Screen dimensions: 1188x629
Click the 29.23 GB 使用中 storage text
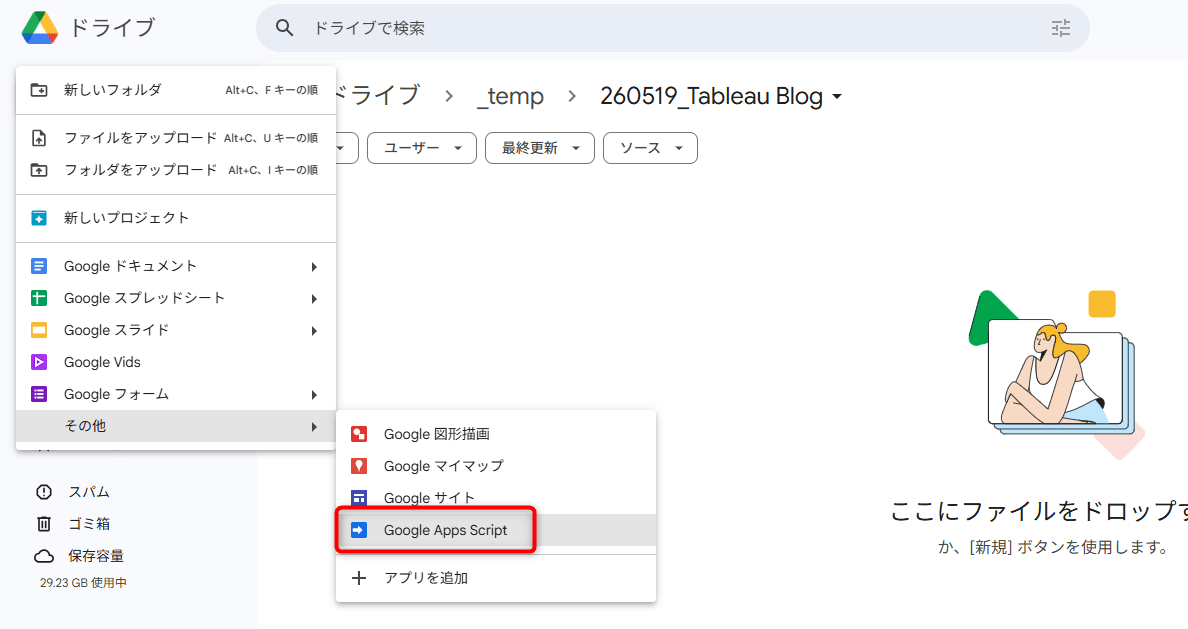click(83, 583)
